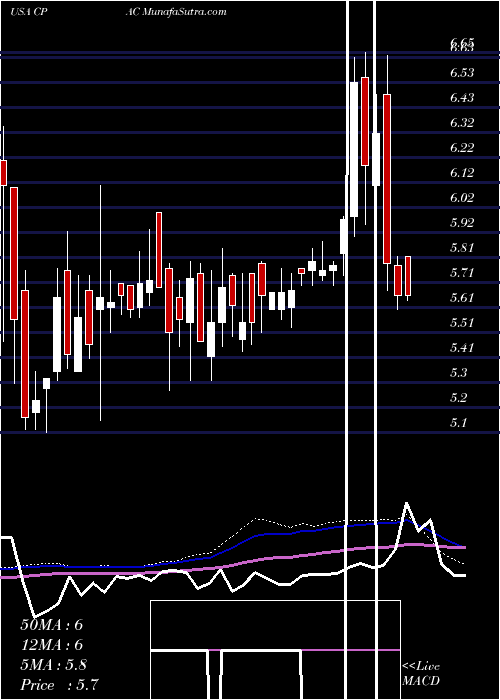Click the '12MA : 6' indicator text
Image resolution: width=500 pixels, height=700 pixels.
(x=52, y=645)
